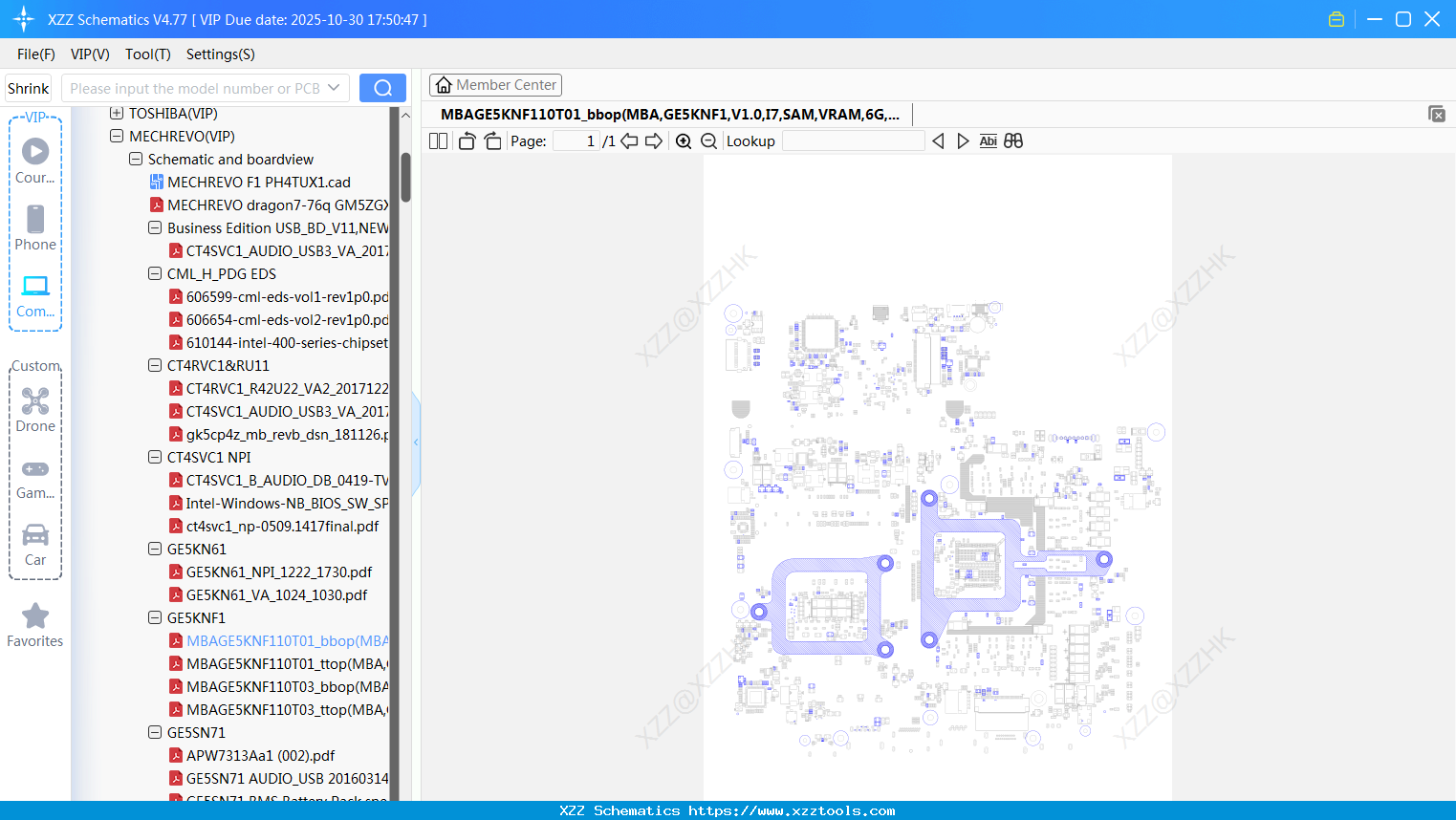The width and height of the screenshot is (1456, 820).
Task: Open the VIP(V) menu
Action: click(x=90, y=54)
